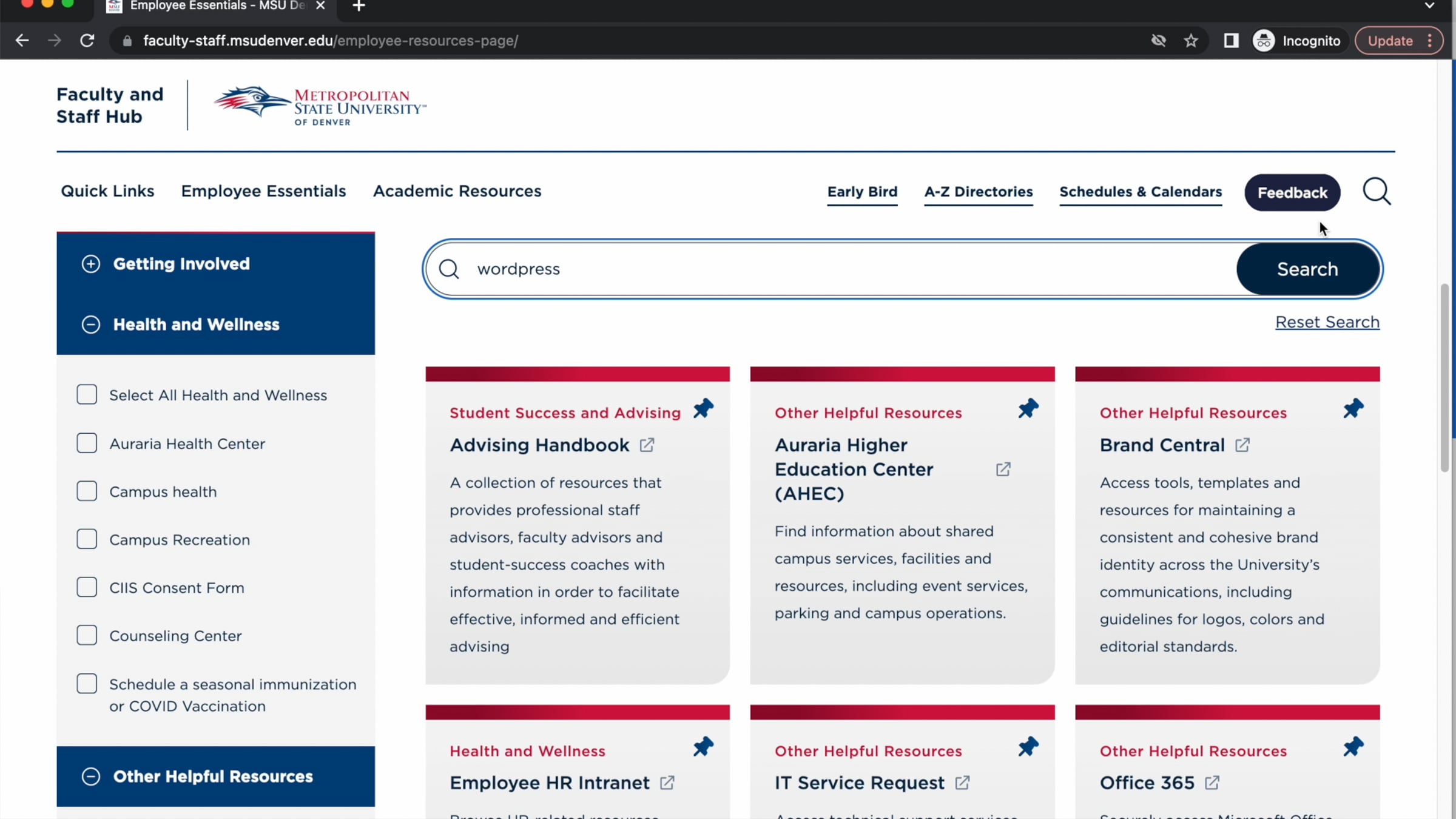Pin the Auraria Higher Education Center card
This screenshot has width=1456, height=819.
click(1028, 408)
